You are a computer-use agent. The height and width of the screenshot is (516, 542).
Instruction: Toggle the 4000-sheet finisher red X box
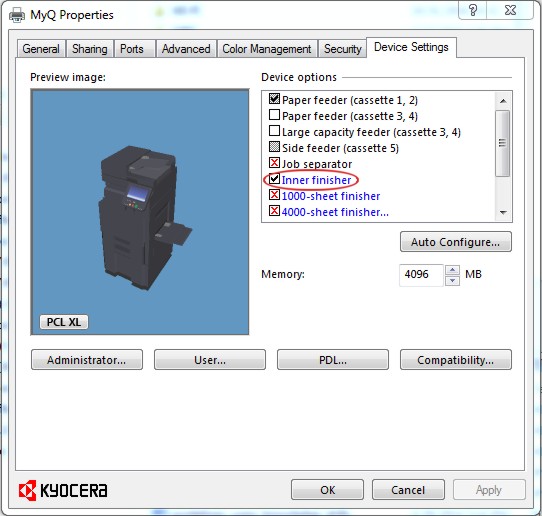[x=274, y=211]
